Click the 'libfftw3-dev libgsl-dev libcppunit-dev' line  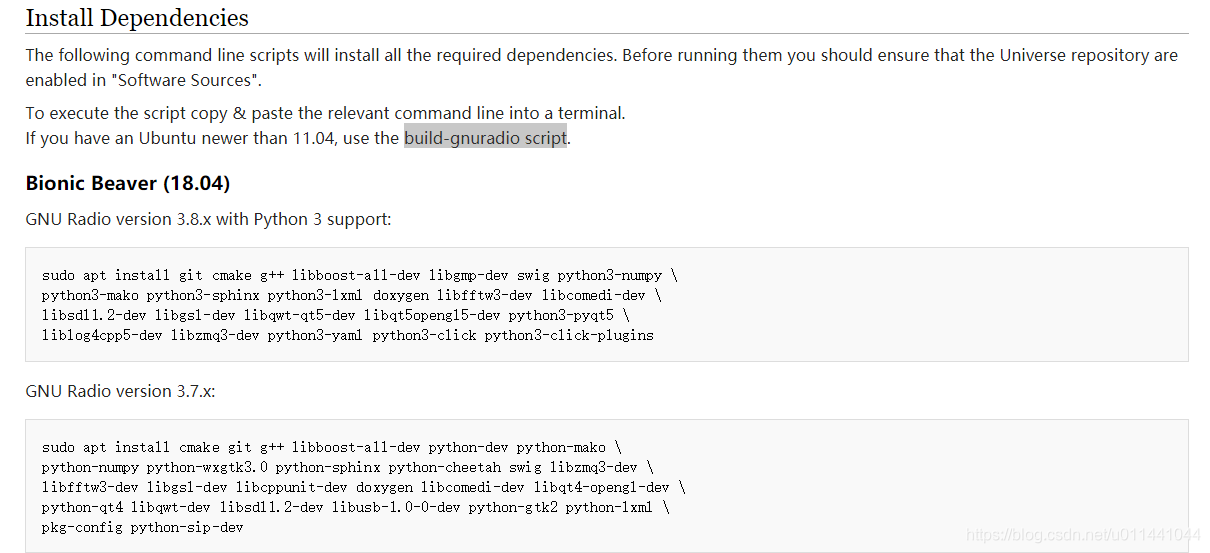tap(363, 487)
